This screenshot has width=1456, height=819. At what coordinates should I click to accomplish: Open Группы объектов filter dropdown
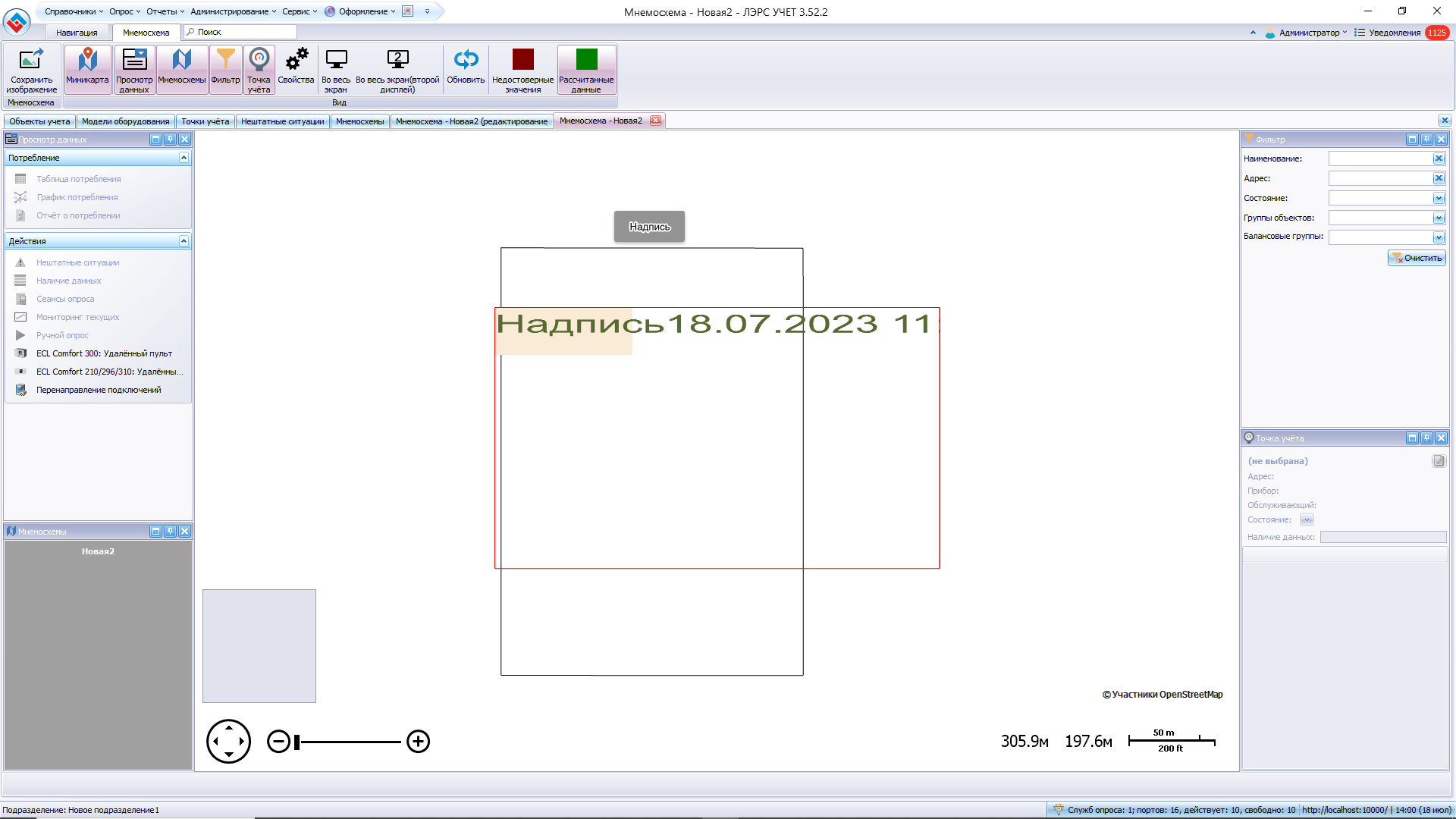pyautogui.click(x=1438, y=218)
